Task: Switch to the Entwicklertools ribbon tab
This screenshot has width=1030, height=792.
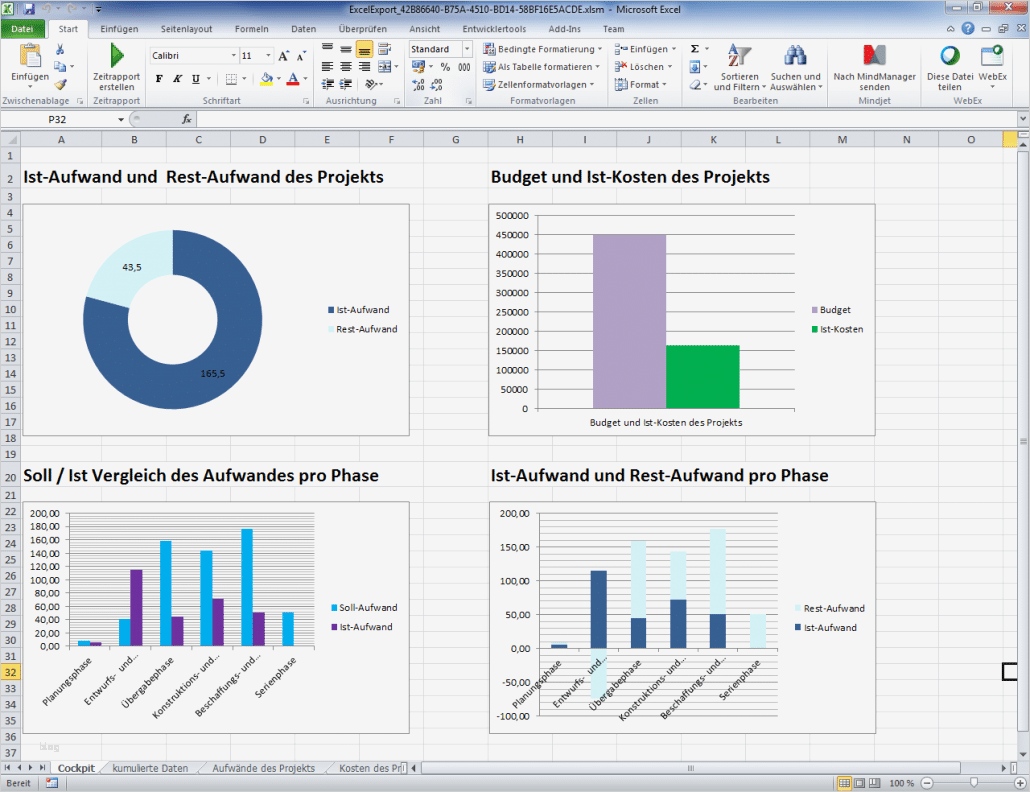Action: point(494,29)
